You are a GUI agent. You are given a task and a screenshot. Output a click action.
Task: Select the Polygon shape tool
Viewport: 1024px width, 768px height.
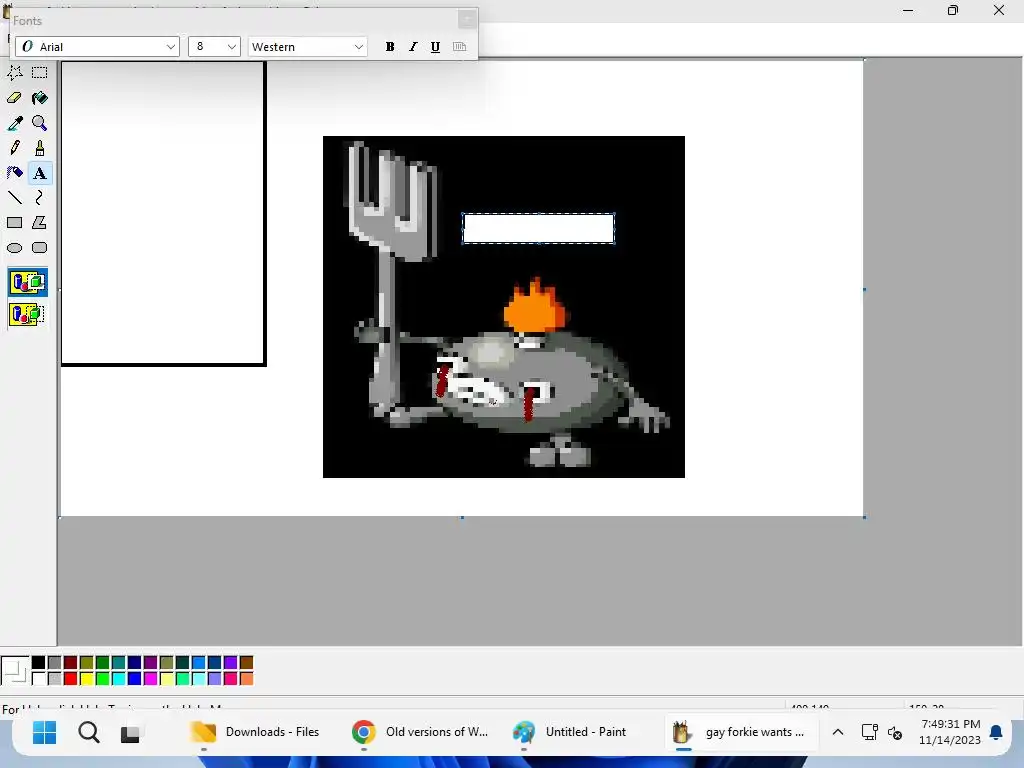pos(40,223)
